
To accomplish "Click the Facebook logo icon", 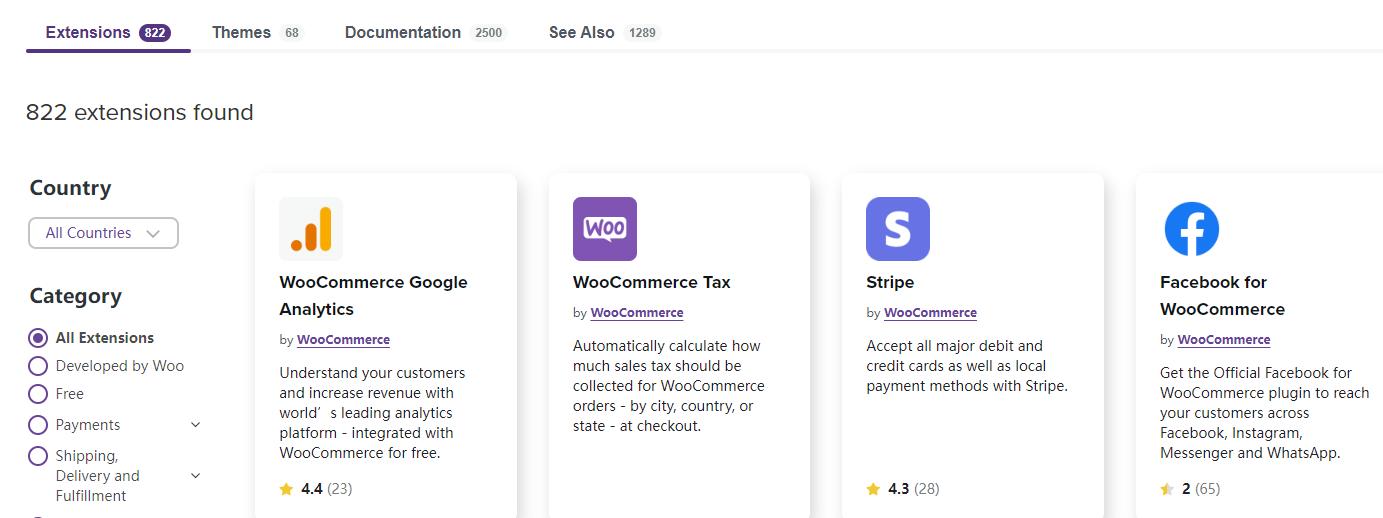I will pos(1192,229).
